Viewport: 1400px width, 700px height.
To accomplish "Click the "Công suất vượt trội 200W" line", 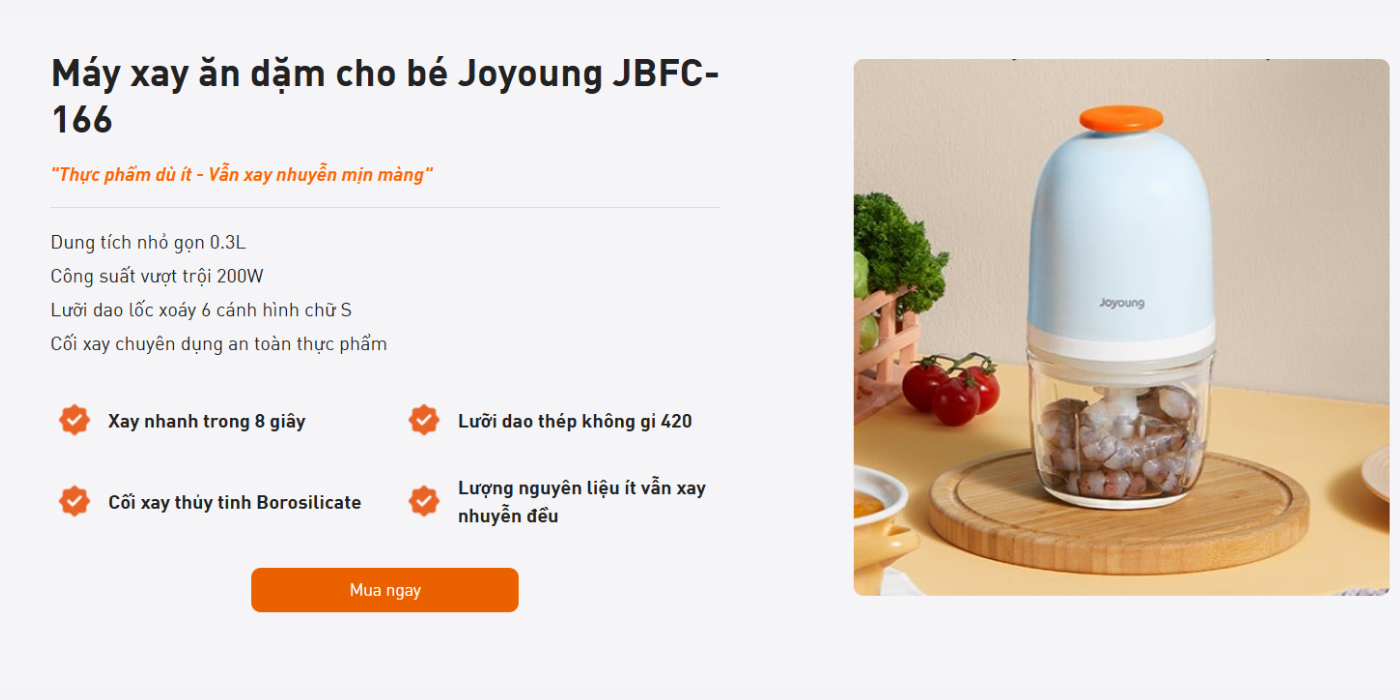I will click(x=157, y=276).
